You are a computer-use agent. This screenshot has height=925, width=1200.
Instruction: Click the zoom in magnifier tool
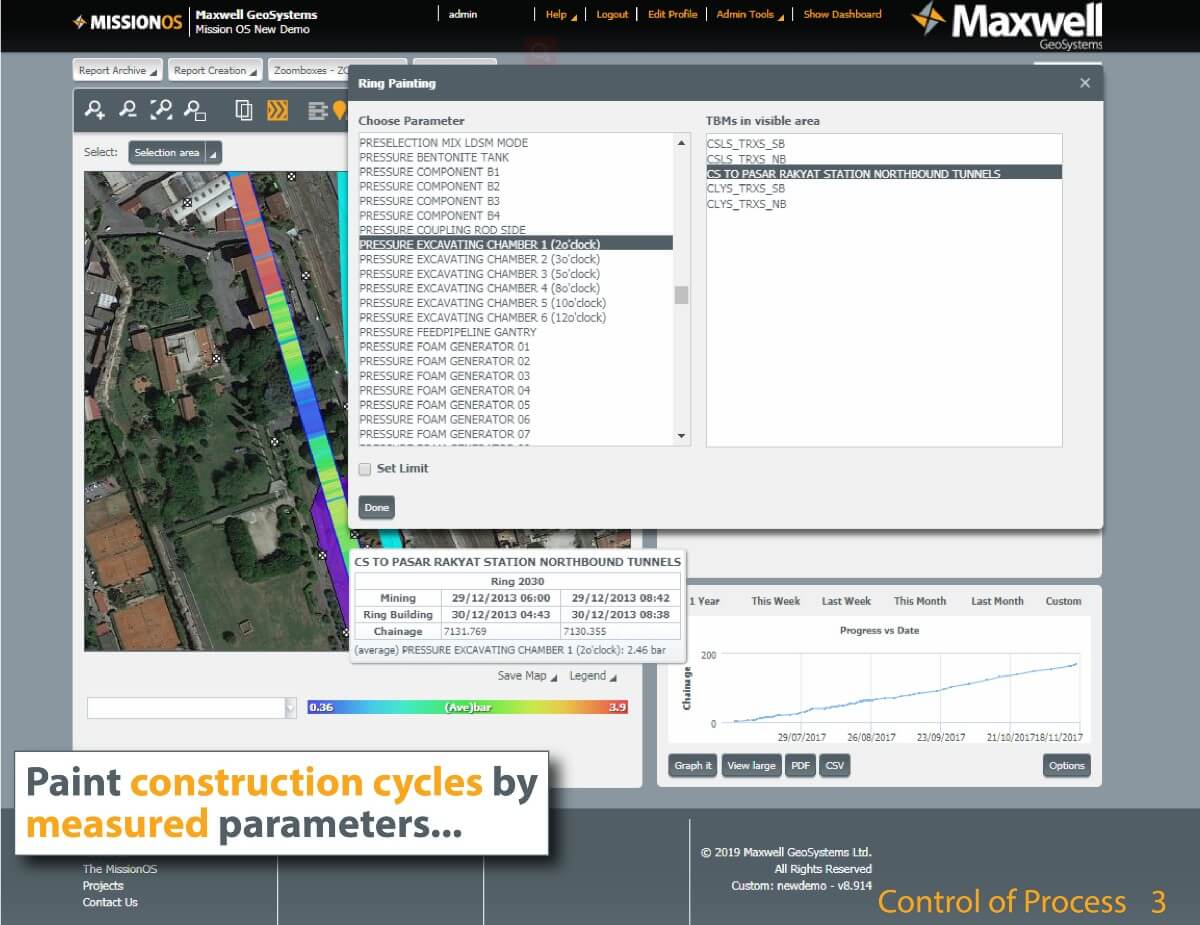point(95,110)
